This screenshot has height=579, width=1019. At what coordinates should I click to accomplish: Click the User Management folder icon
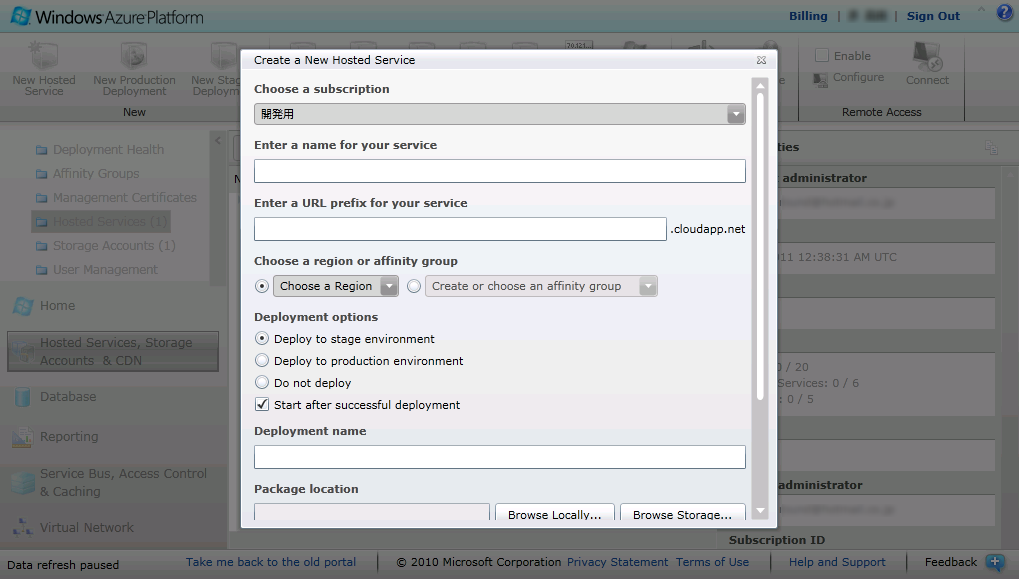pyautogui.click(x=42, y=270)
